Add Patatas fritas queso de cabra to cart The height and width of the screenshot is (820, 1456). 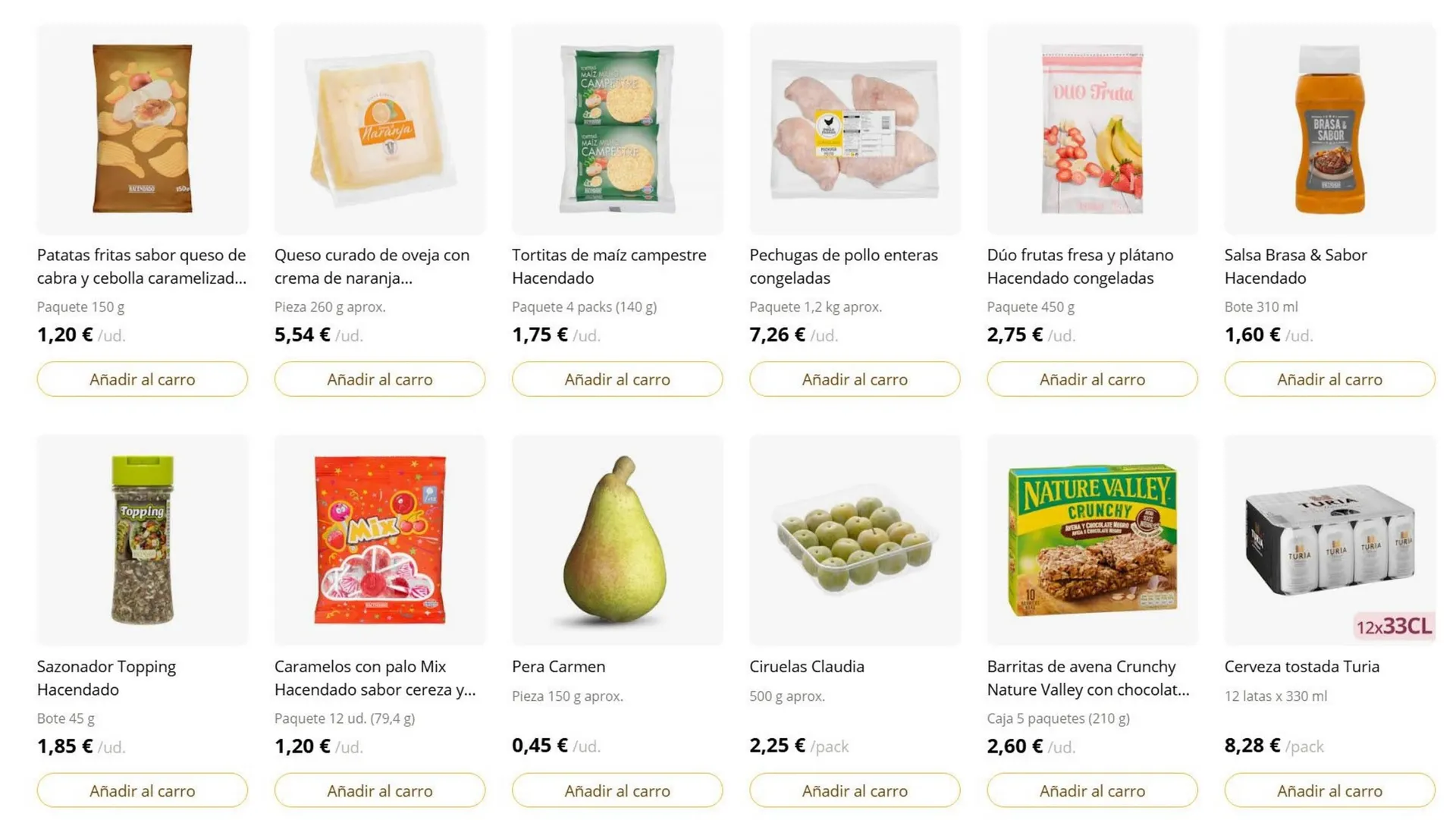pyautogui.click(x=142, y=379)
